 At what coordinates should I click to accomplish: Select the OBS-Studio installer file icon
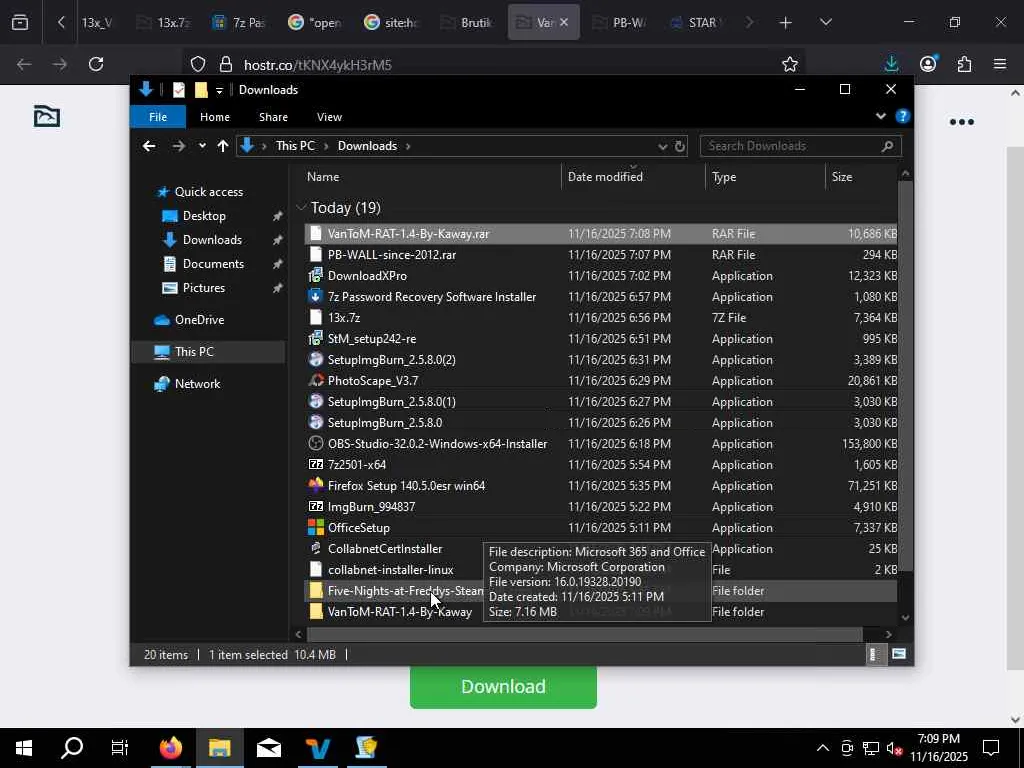pyautogui.click(x=315, y=443)
